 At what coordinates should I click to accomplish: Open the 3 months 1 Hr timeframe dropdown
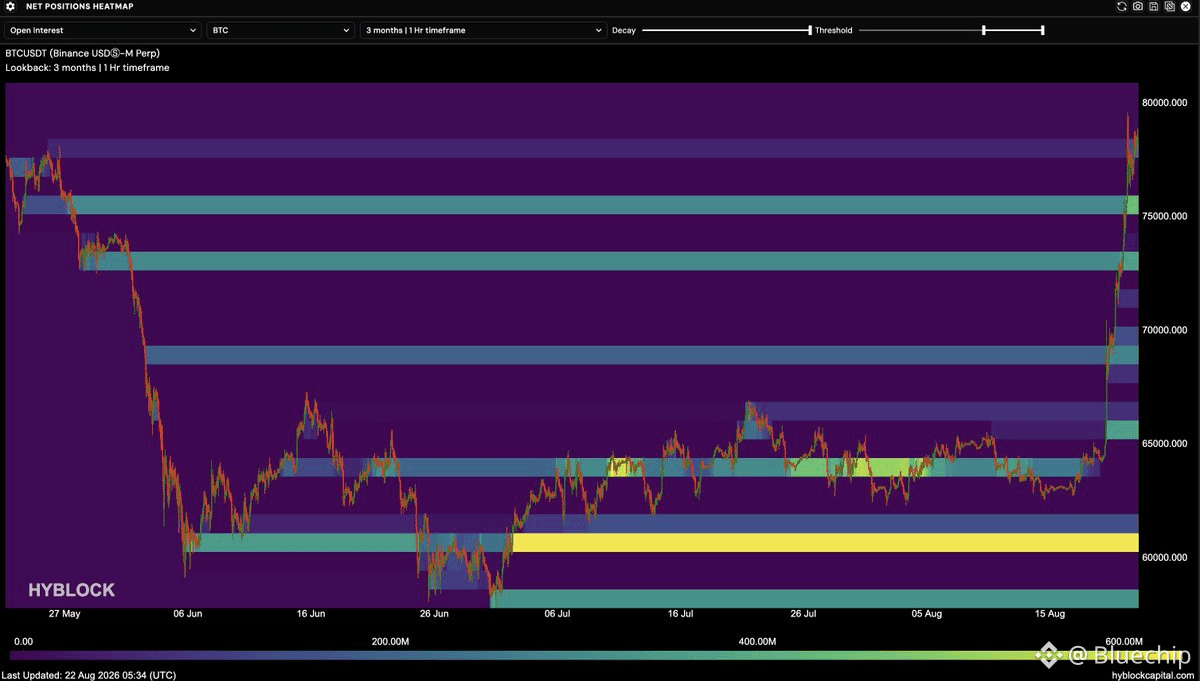pyautogui.click(x=483, y=30)
